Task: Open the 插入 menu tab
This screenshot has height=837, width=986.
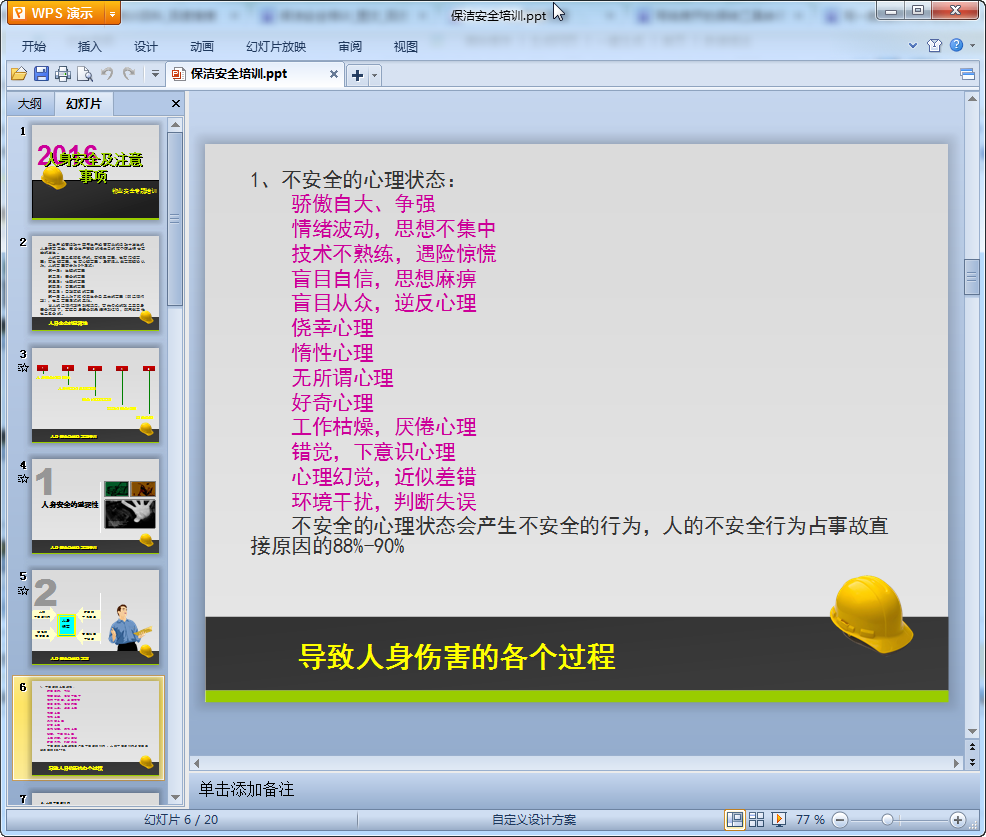Action: coord(90,47)
